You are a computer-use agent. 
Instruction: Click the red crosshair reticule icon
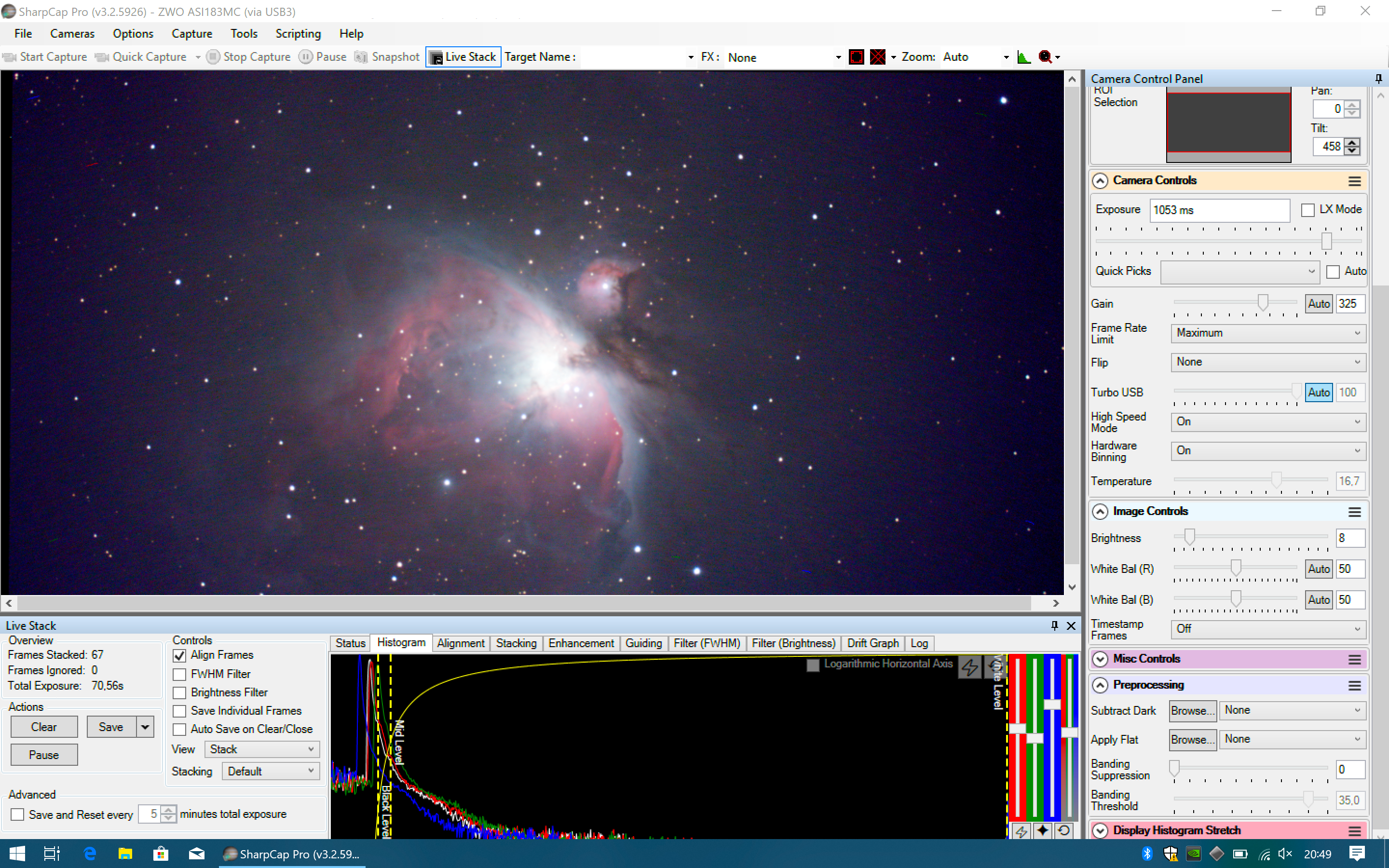(x=878, y=57)
